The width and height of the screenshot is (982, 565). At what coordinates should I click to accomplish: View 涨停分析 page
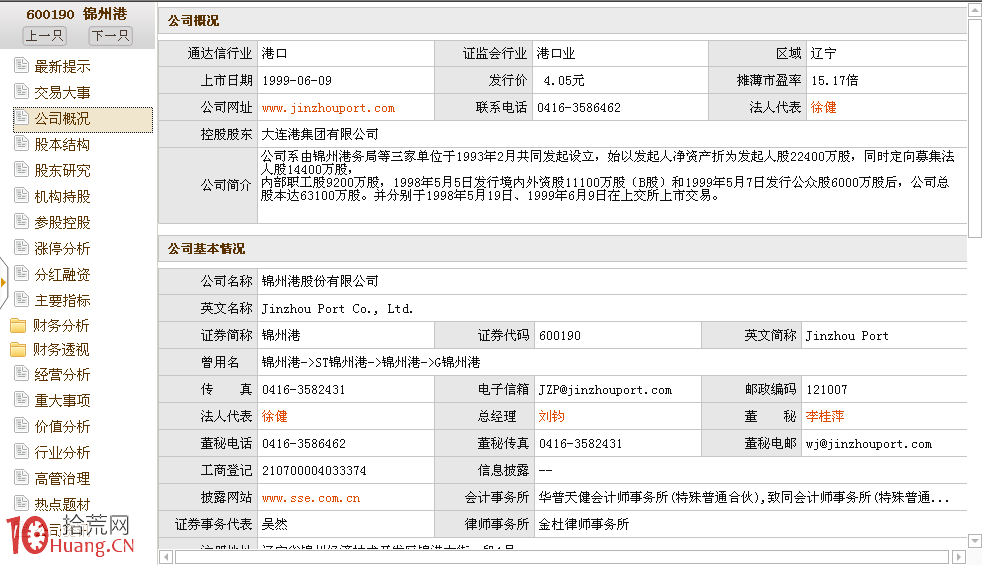tap(62, 249)
